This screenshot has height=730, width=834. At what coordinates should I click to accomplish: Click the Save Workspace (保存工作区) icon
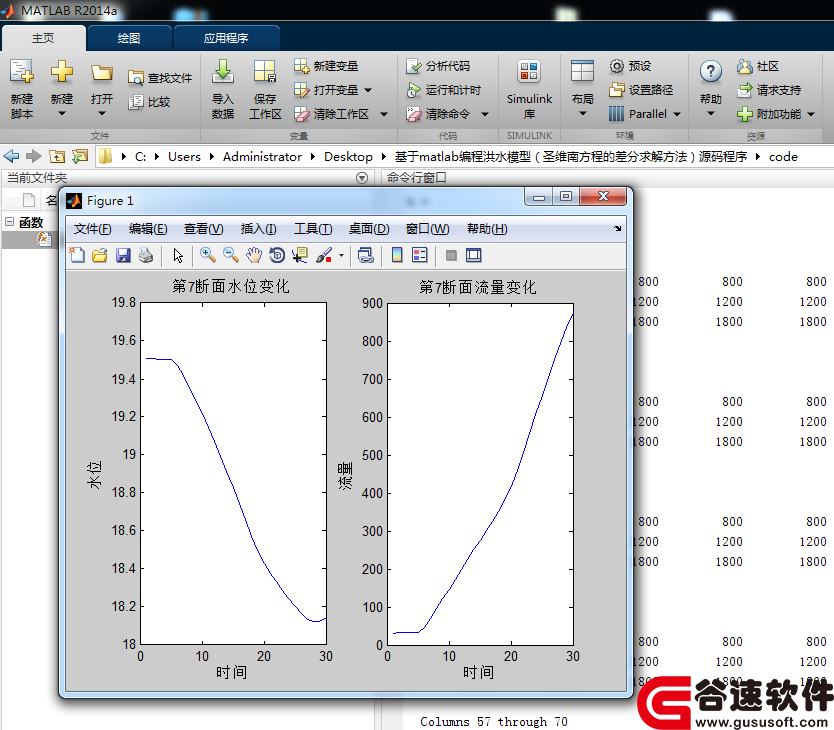(265, 89)
